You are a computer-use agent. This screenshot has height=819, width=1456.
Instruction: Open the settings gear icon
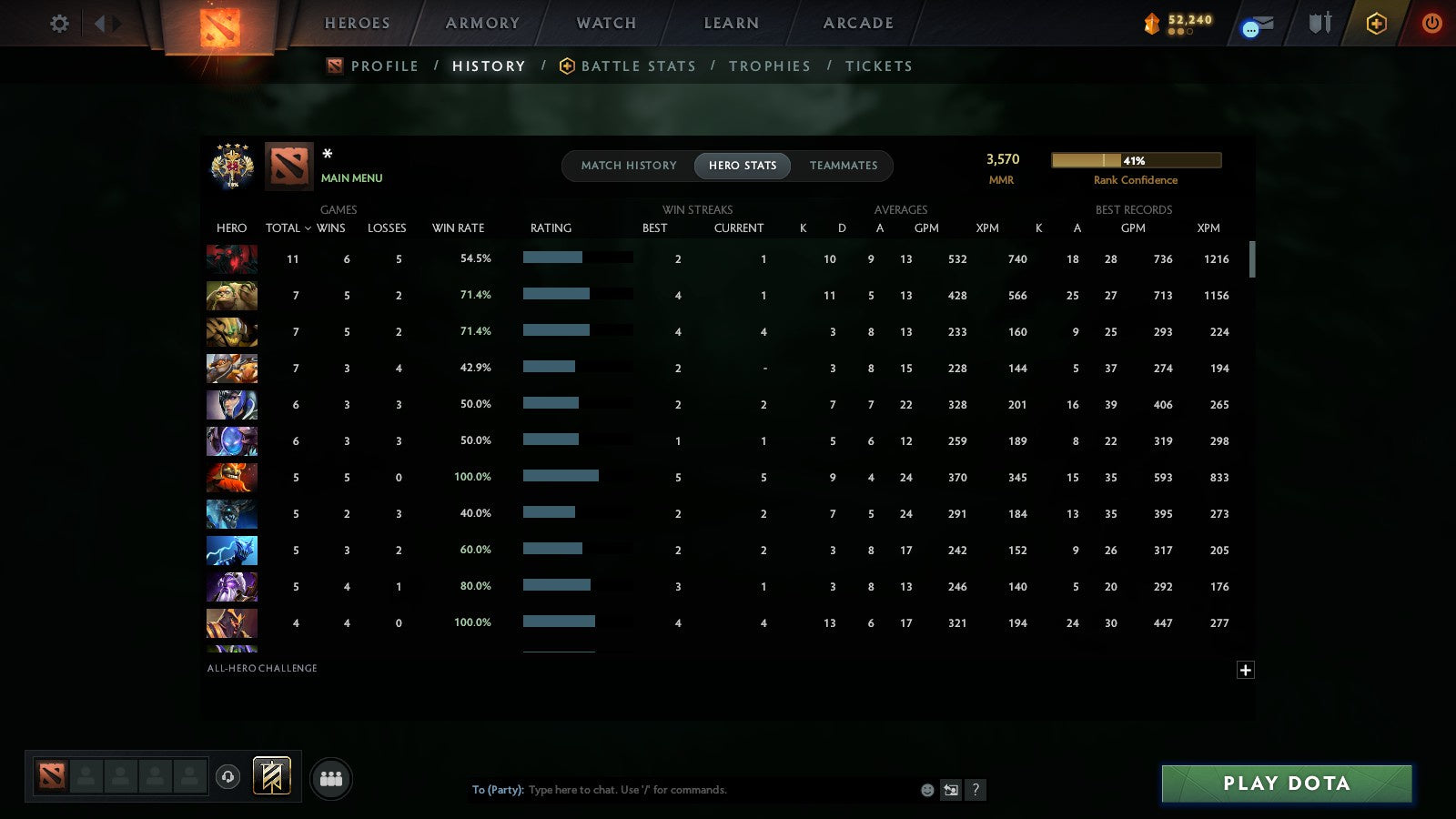[x=58, y=25]
